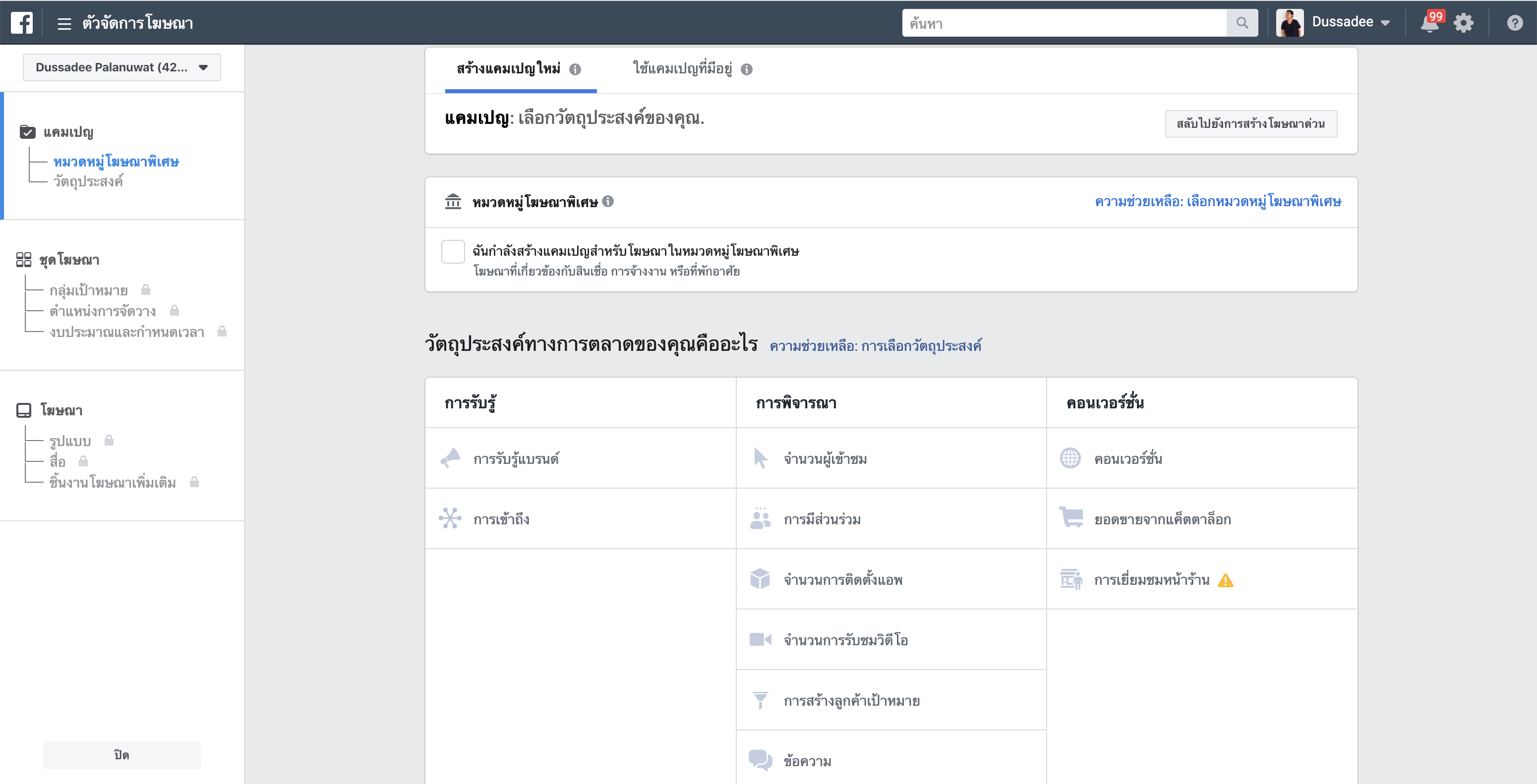This screenshot has width=1537, height=784.
Task: Click the search magnifier button
Action: click(x=1241, y=23)
